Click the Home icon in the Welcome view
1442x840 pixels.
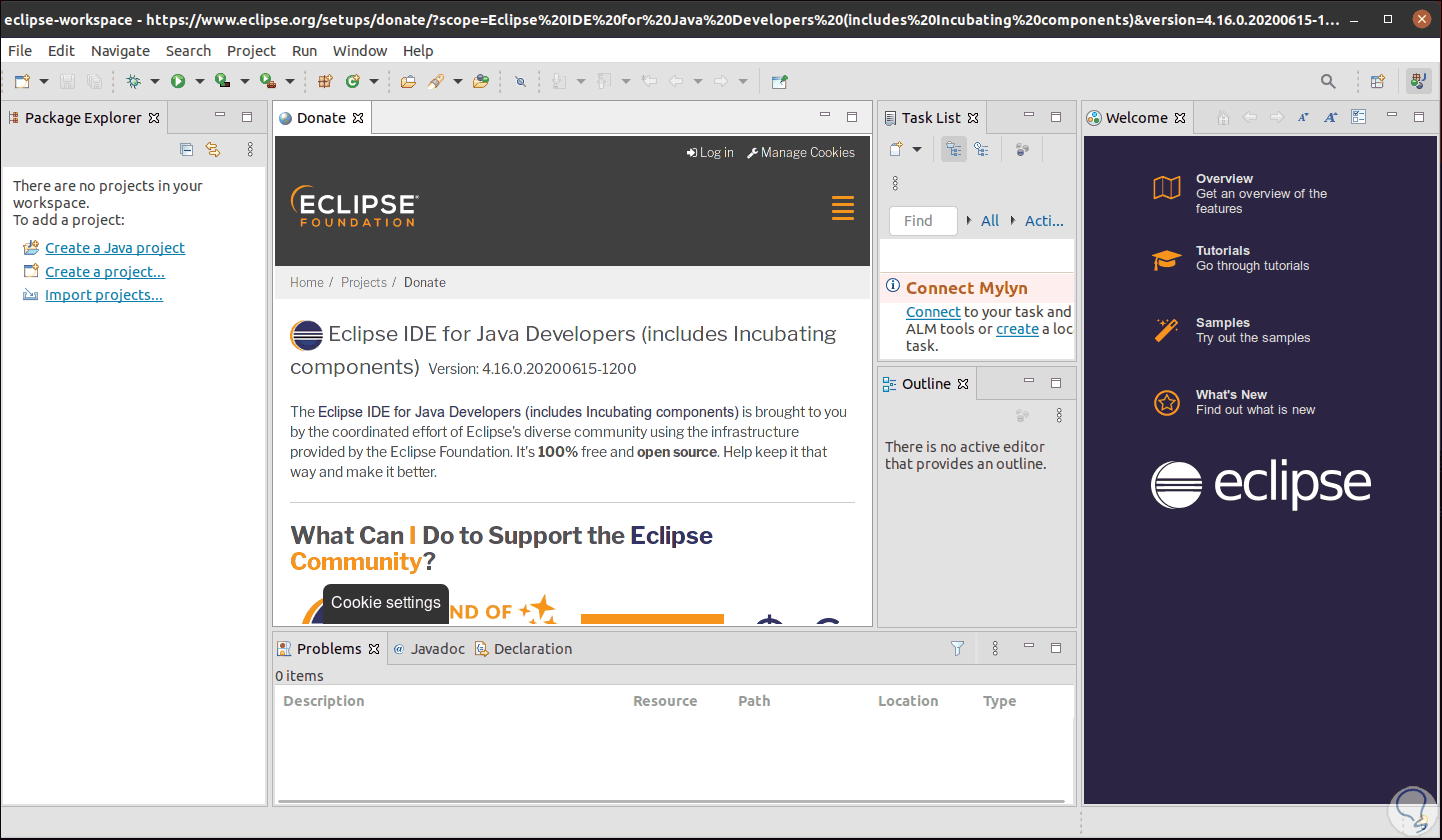click(x=1222, y=117)
